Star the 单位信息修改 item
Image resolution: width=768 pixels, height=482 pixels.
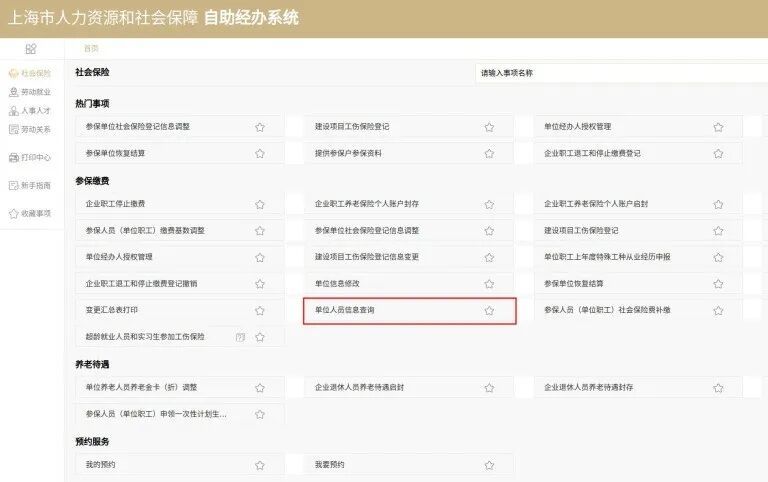point(489,284)
